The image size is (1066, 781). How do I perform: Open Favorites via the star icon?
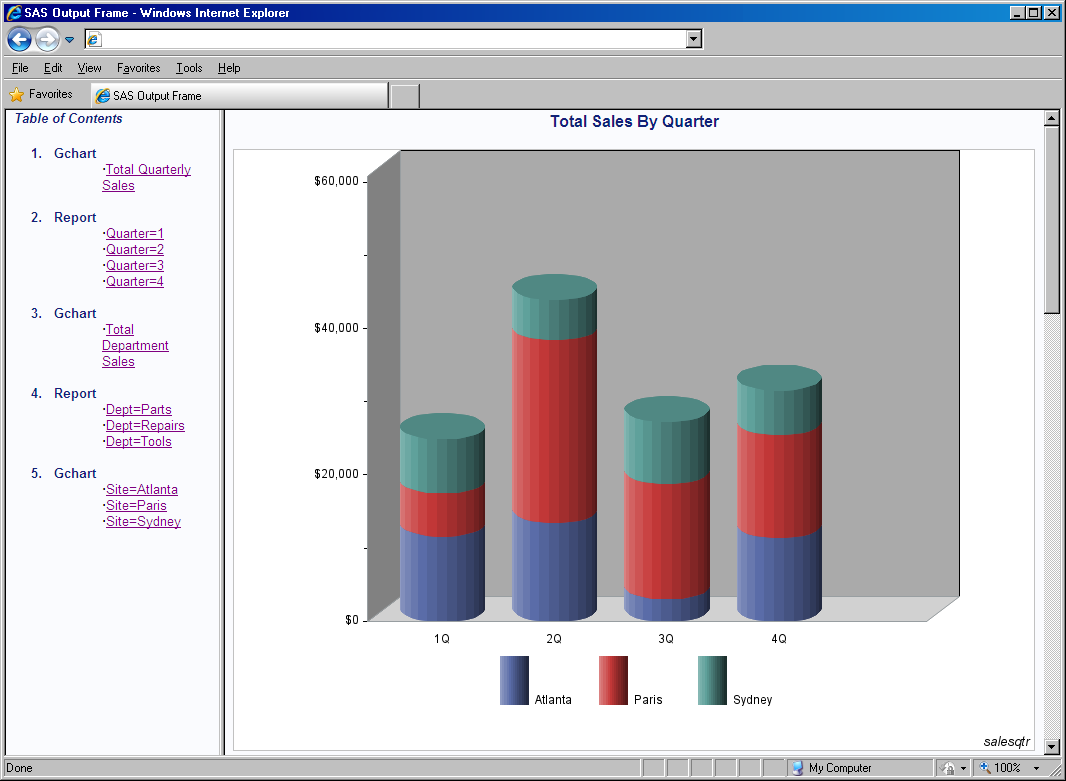(x=16, y=93)
